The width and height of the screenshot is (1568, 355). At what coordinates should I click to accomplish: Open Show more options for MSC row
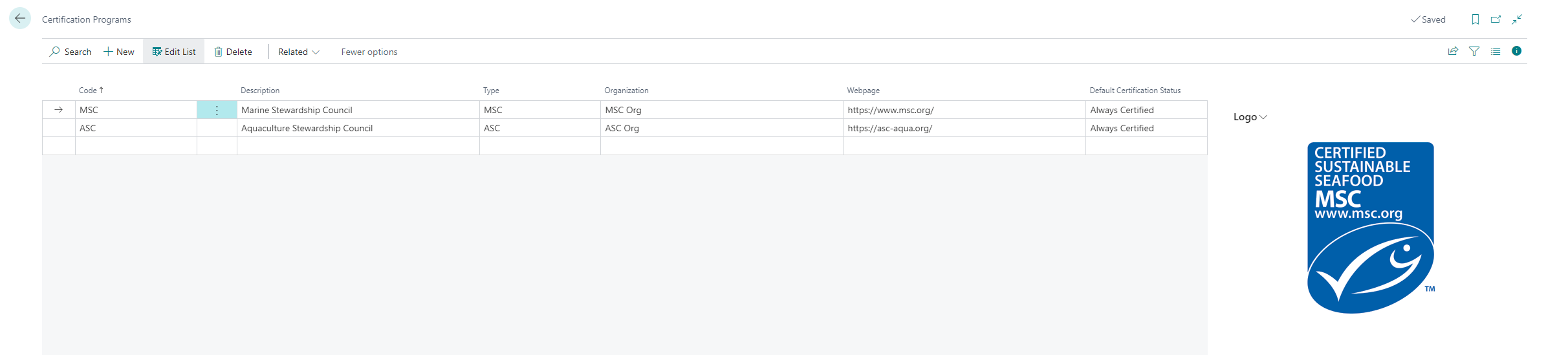217,111
